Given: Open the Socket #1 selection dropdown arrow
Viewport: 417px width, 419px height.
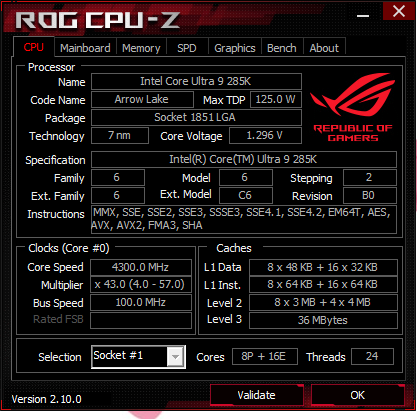Looking at the screenshot, I should coord(175,357).
